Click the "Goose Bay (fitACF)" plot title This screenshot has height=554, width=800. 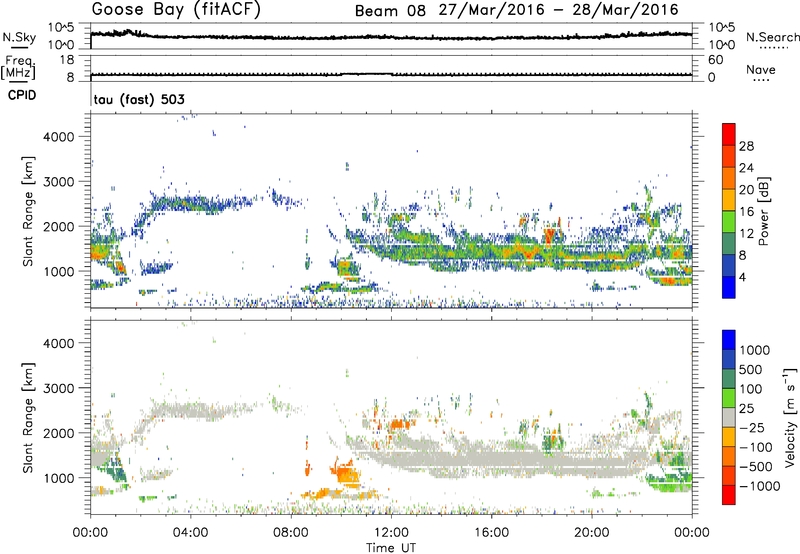point(176,10)
